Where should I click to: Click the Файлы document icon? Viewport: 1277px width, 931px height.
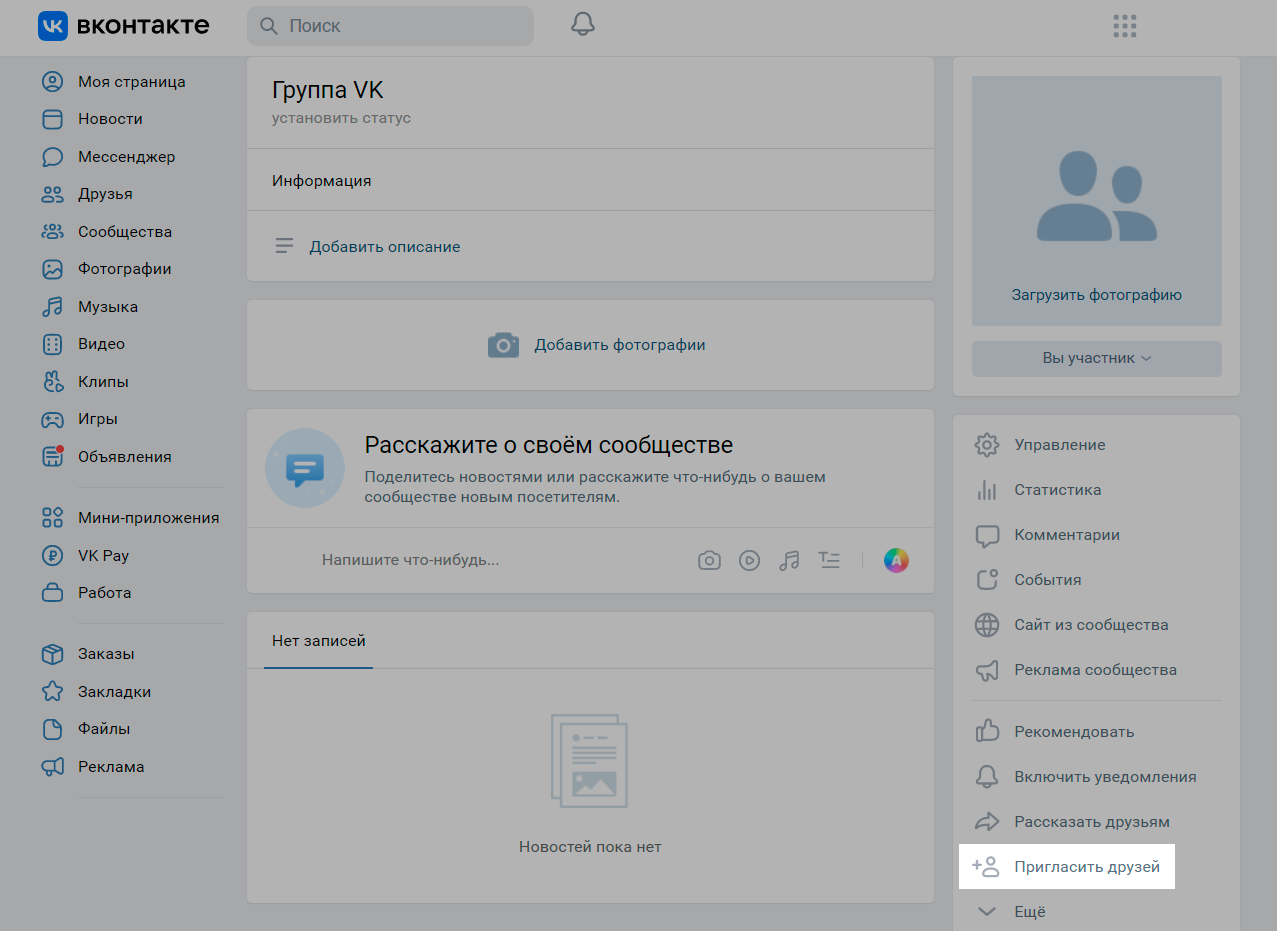(52, 729)
